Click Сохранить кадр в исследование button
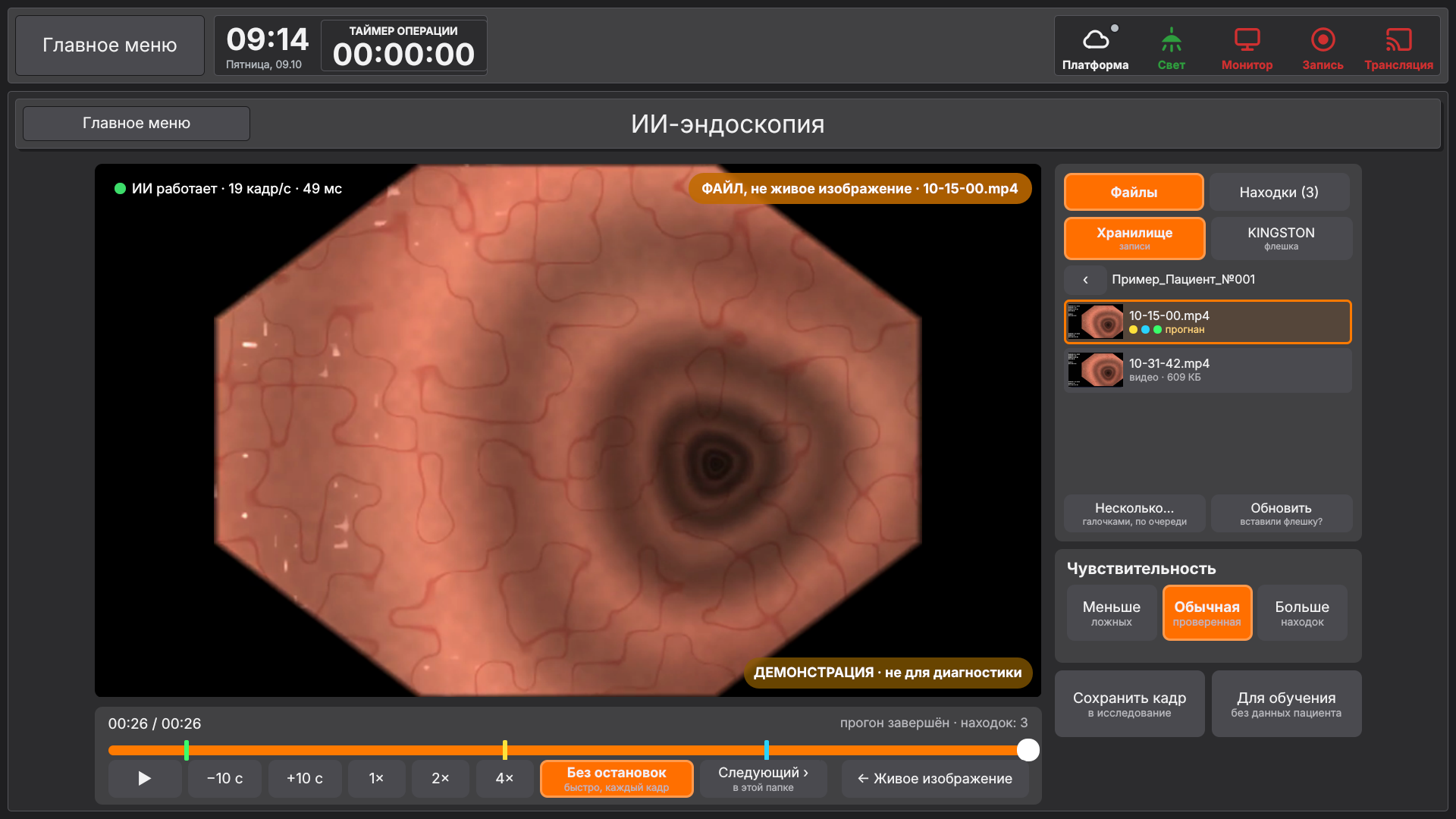Screen dimensions: 1456x819 (1129, 704)
